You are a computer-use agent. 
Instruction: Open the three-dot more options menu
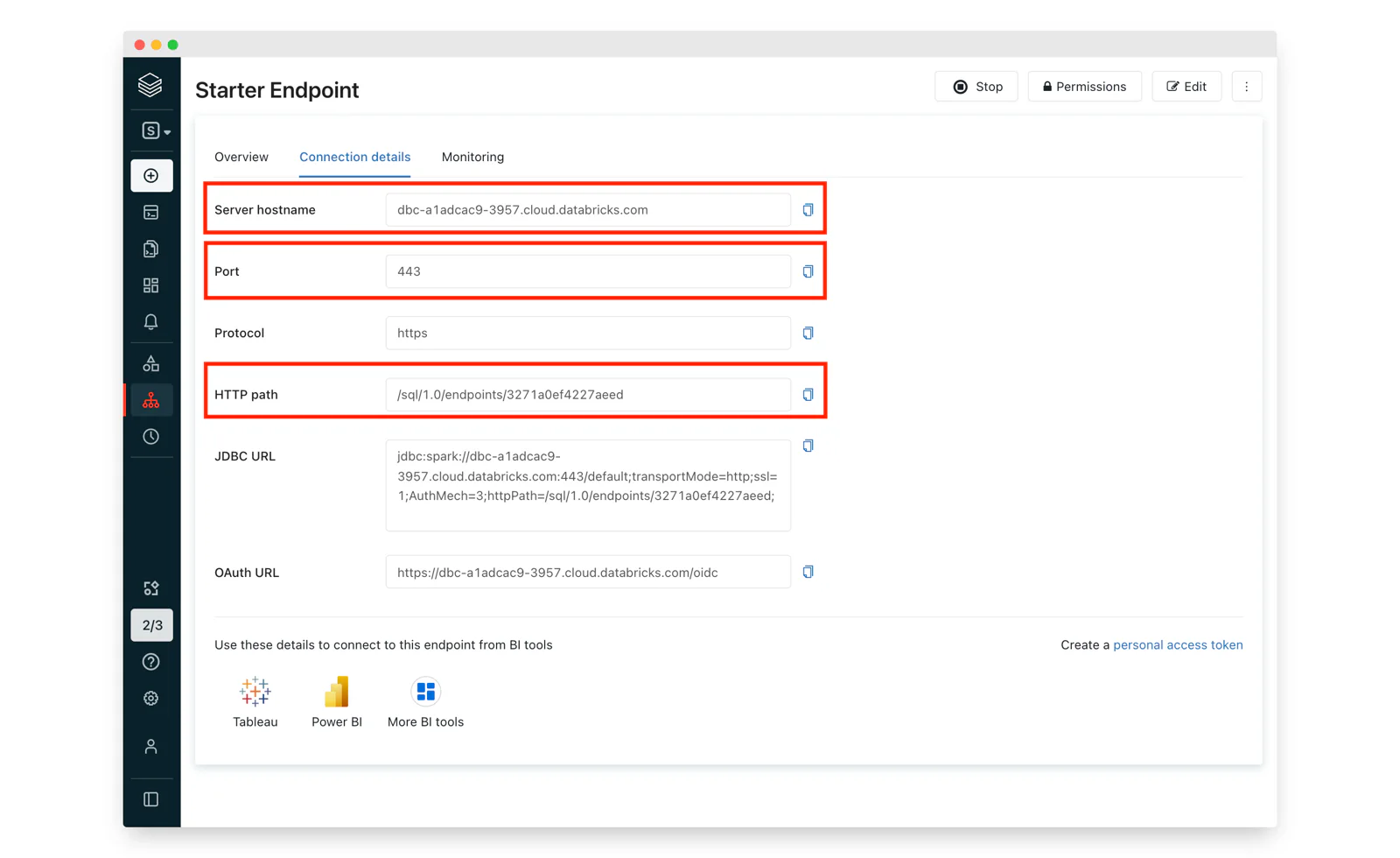pos(1247,87)
